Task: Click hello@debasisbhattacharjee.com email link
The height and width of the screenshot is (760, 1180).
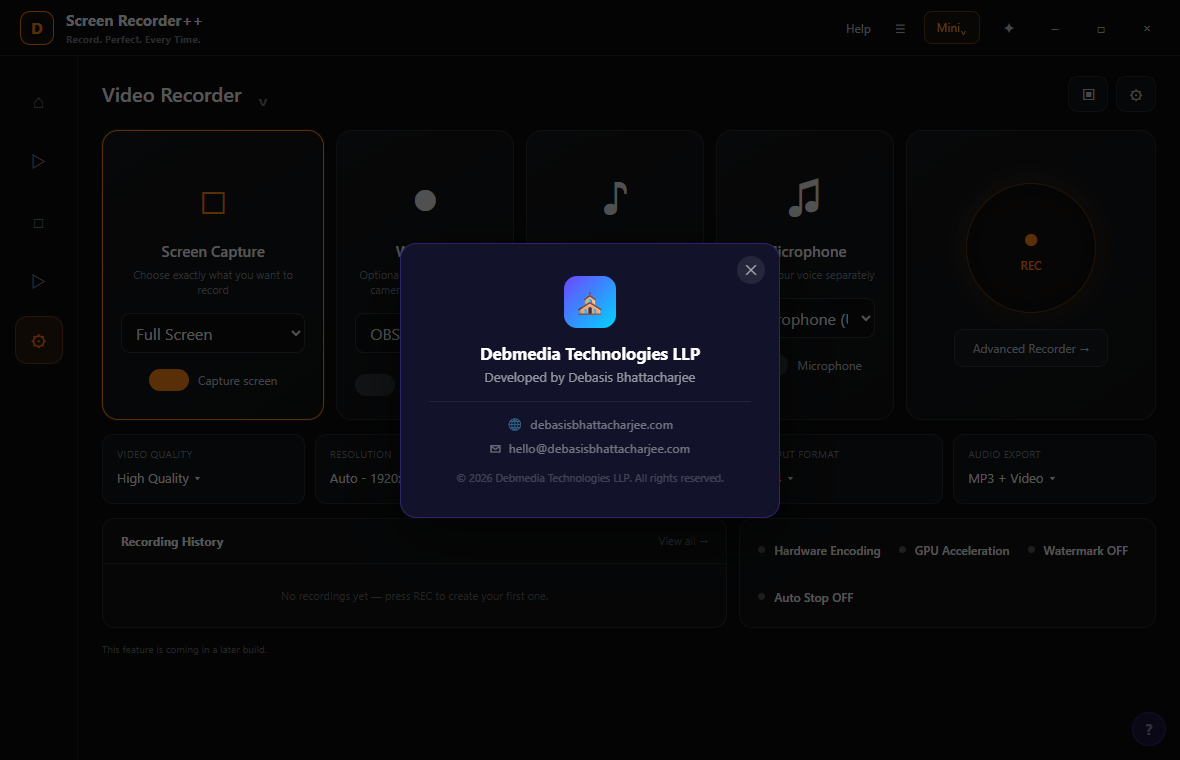Action: [x=599, y=448]
